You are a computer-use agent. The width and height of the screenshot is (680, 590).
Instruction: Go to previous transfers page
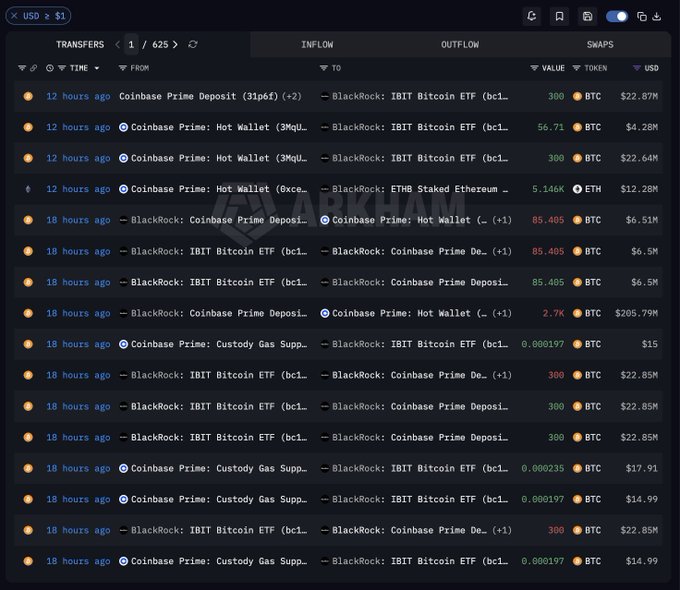(x=117, y=44)
